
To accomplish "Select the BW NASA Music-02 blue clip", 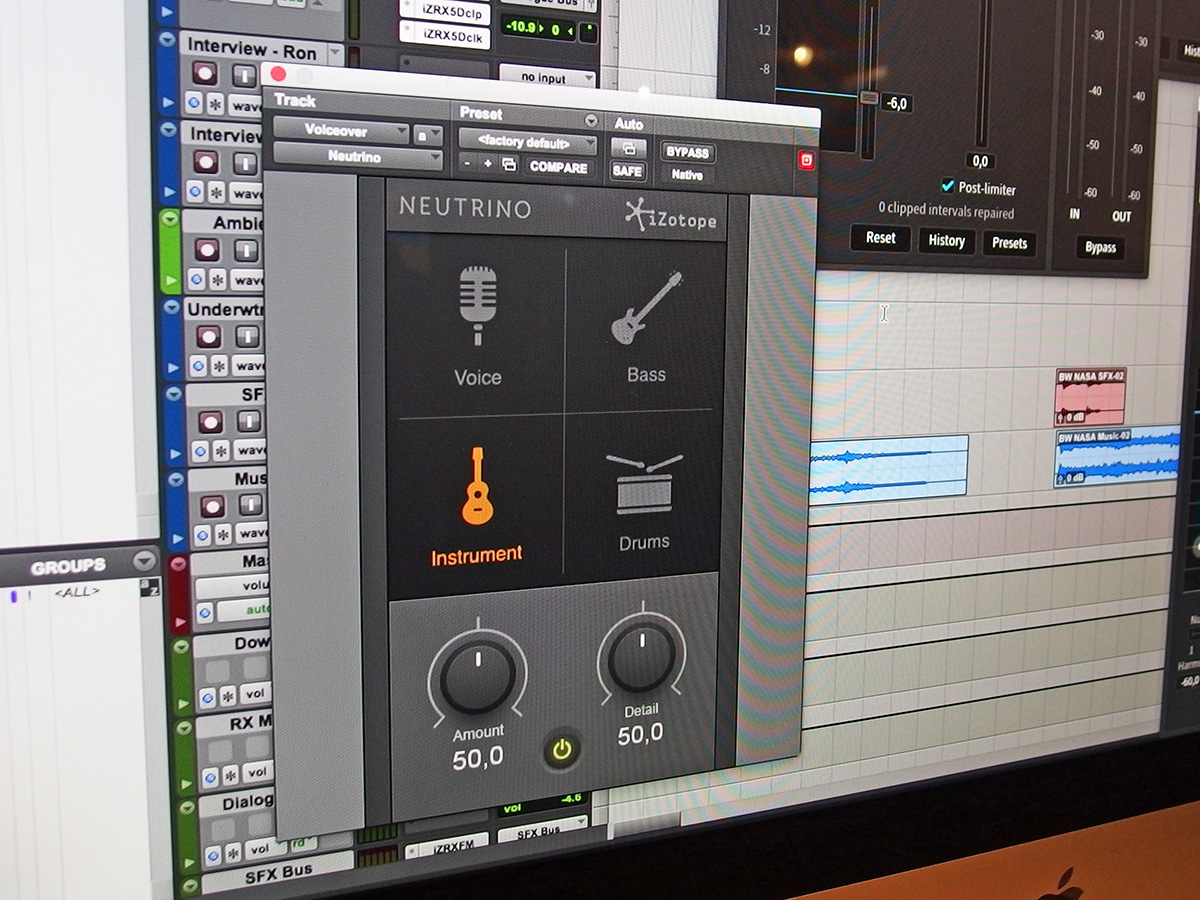I will (x=1117, y=457).
